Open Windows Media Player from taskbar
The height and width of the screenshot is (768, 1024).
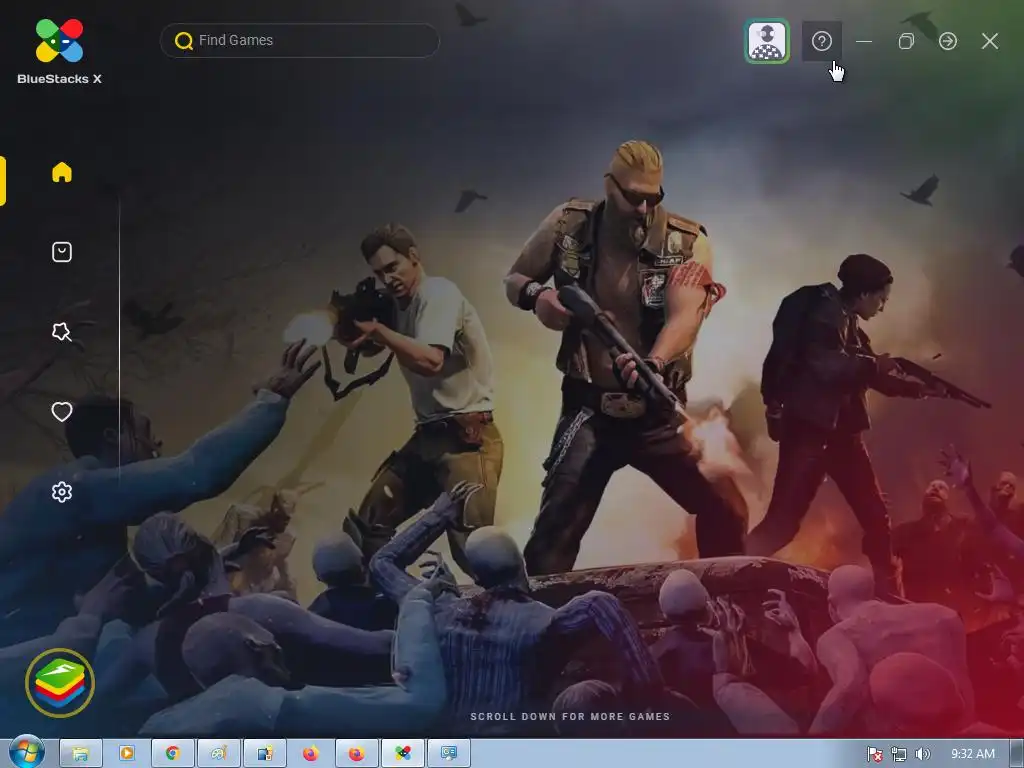(127, 754)
